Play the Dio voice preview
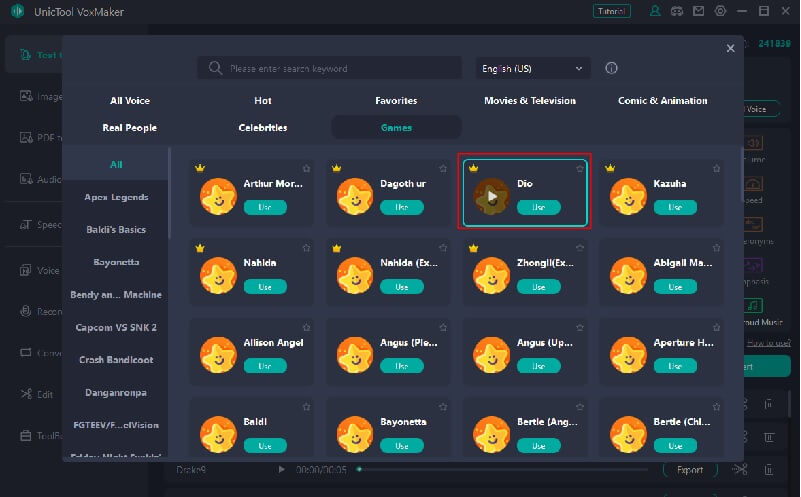Viewport: 801px width, 497px height. [491, 196]
